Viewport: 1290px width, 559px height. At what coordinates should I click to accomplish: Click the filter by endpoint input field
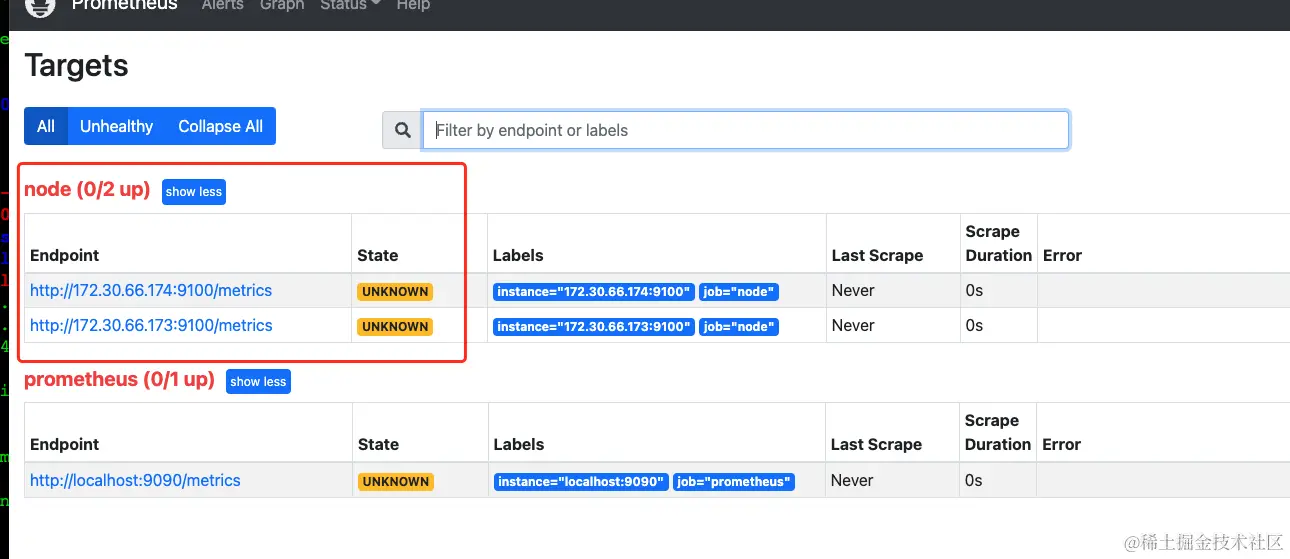point(745,130)
